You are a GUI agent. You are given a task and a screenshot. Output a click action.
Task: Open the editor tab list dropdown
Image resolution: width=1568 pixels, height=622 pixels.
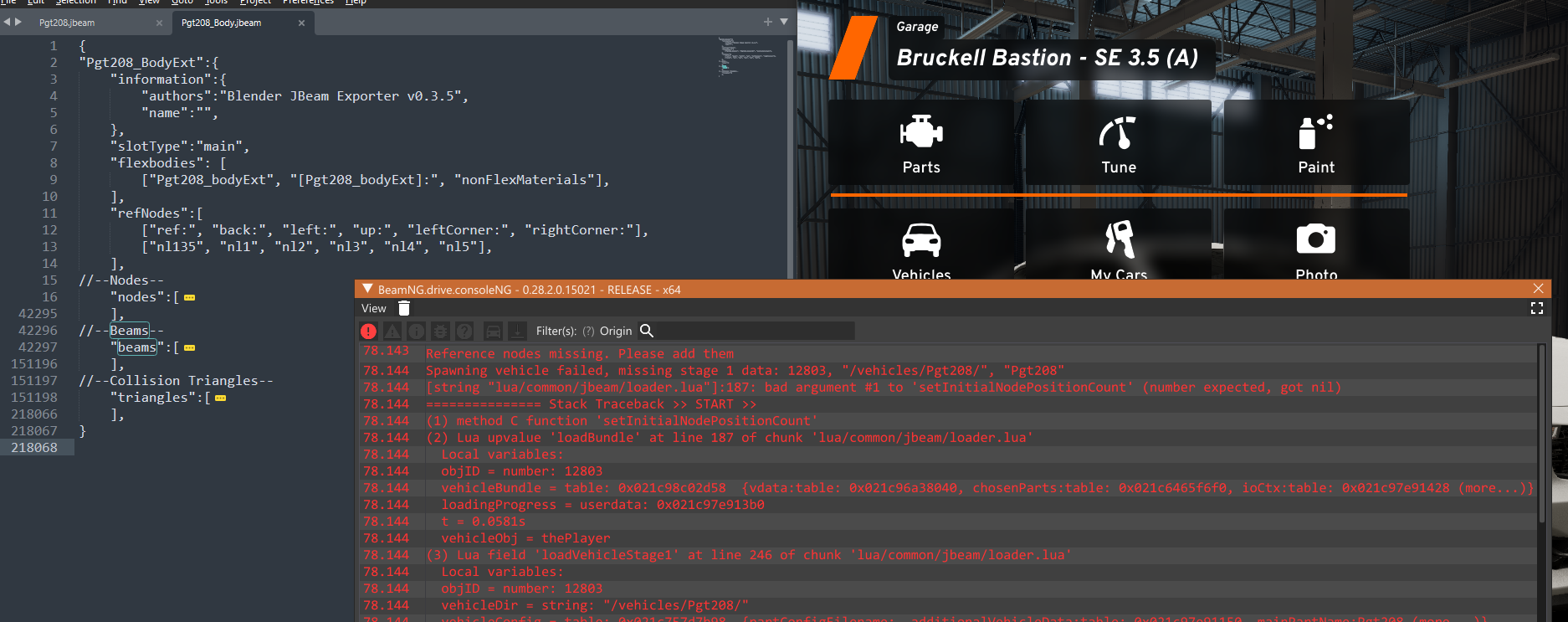(784, 22)
